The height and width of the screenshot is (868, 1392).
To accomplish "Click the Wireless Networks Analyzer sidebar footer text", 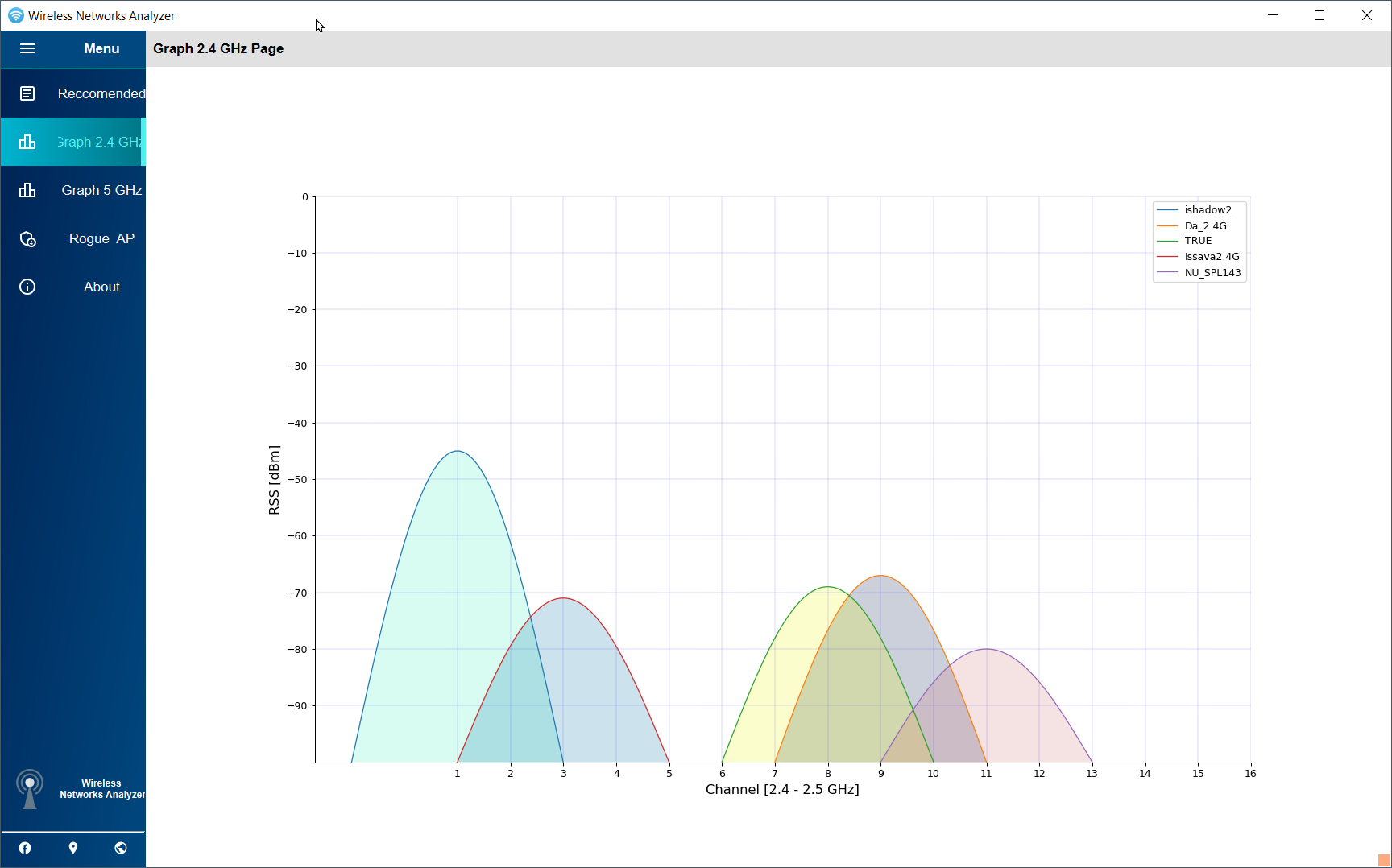I will (101, 789).
